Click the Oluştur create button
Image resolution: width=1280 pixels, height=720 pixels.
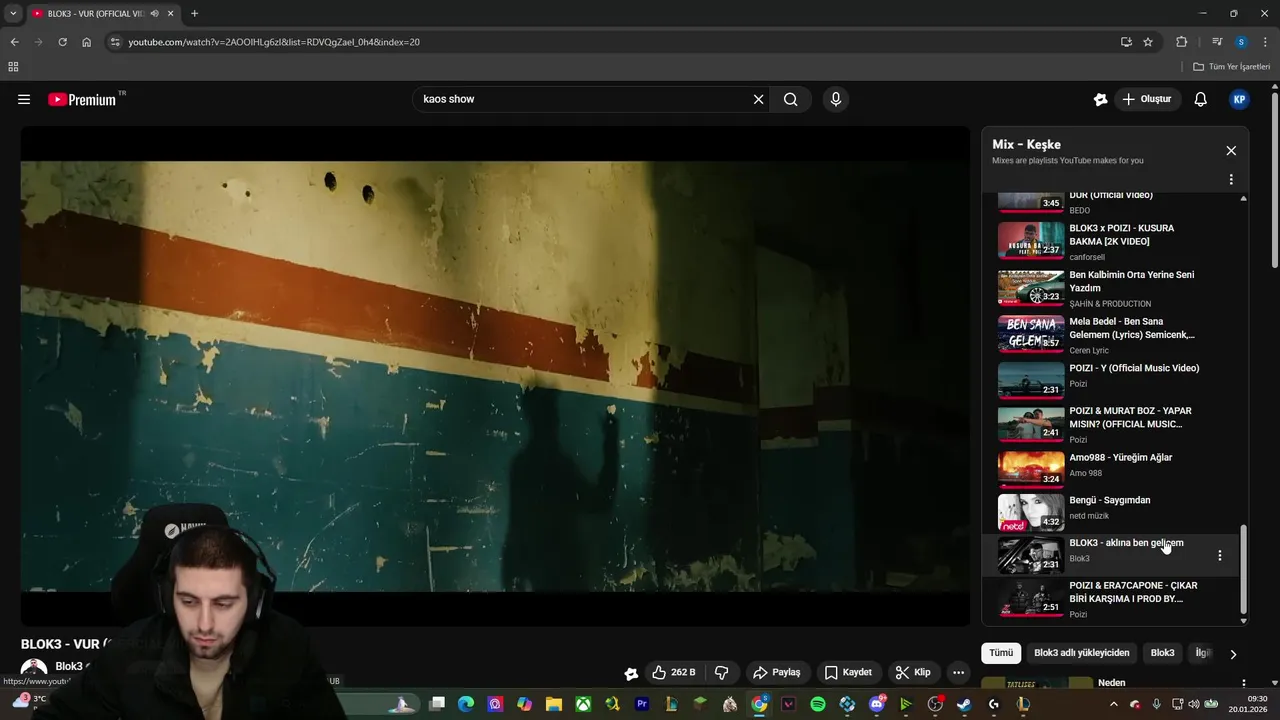[1147, 99]
